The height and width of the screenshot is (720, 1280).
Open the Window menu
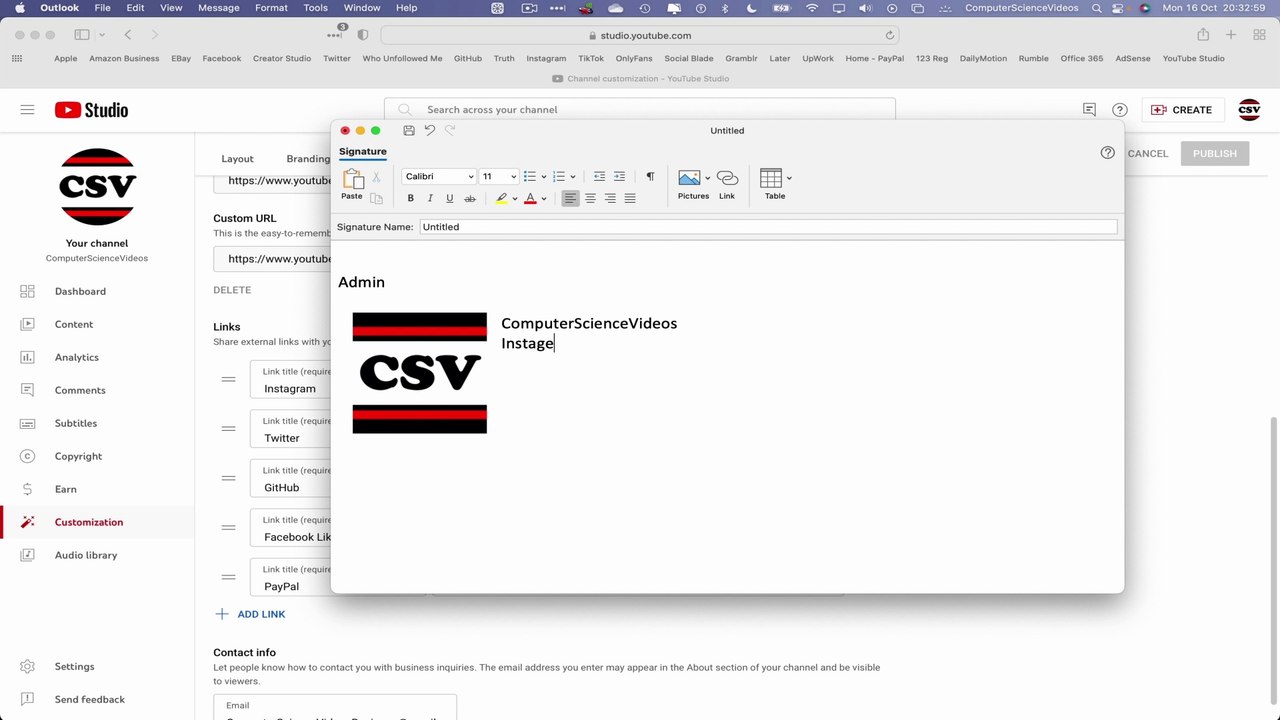coord(362,8)
